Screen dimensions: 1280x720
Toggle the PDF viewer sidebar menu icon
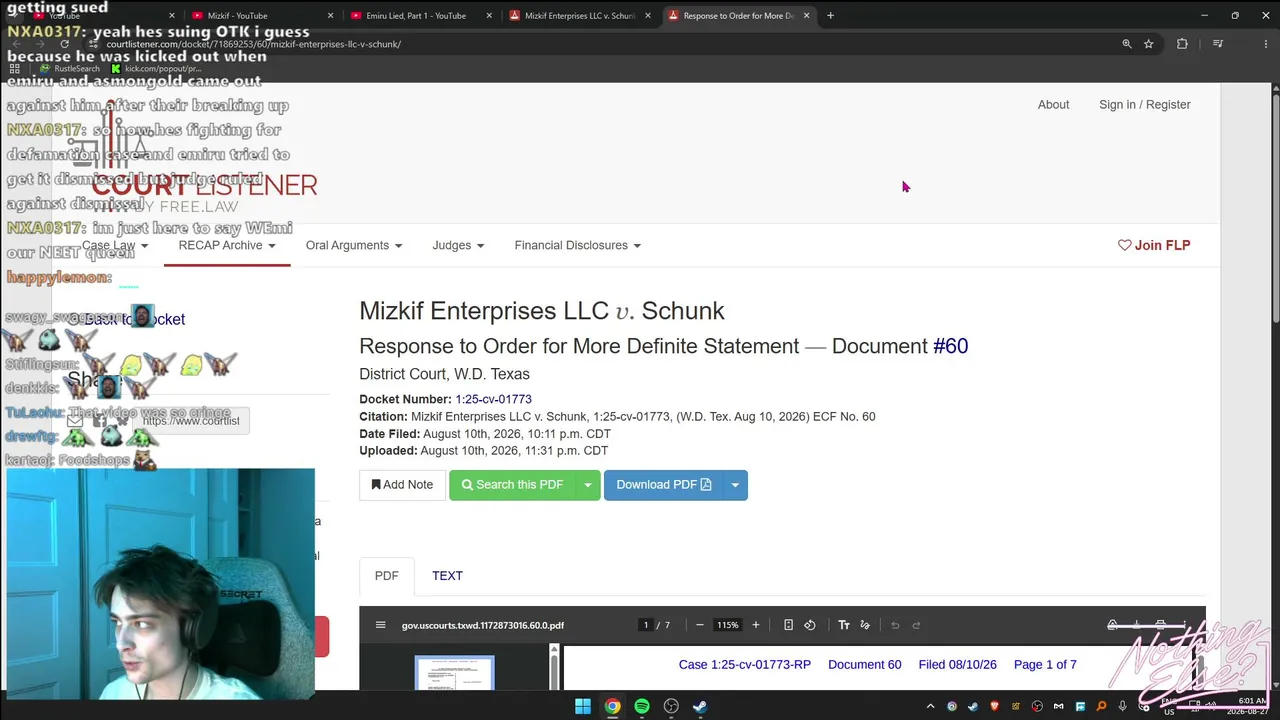(x=380, y=625)
